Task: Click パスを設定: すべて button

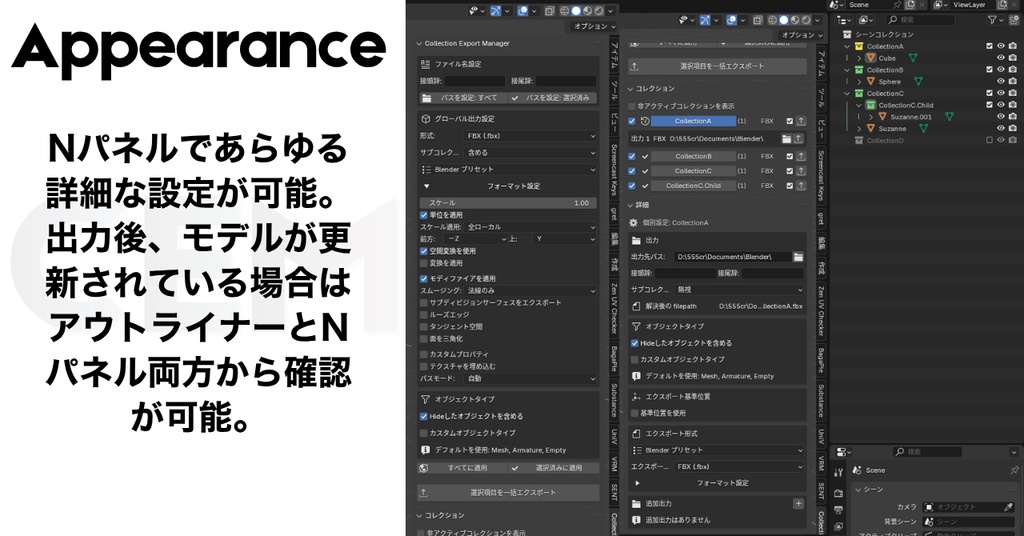Action: pos(462,98)
